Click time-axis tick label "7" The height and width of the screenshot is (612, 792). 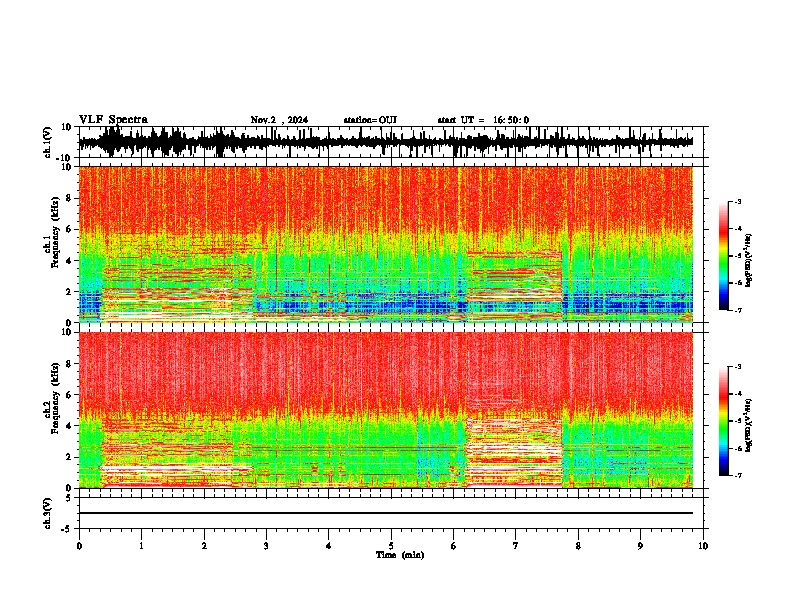(516, 546)
